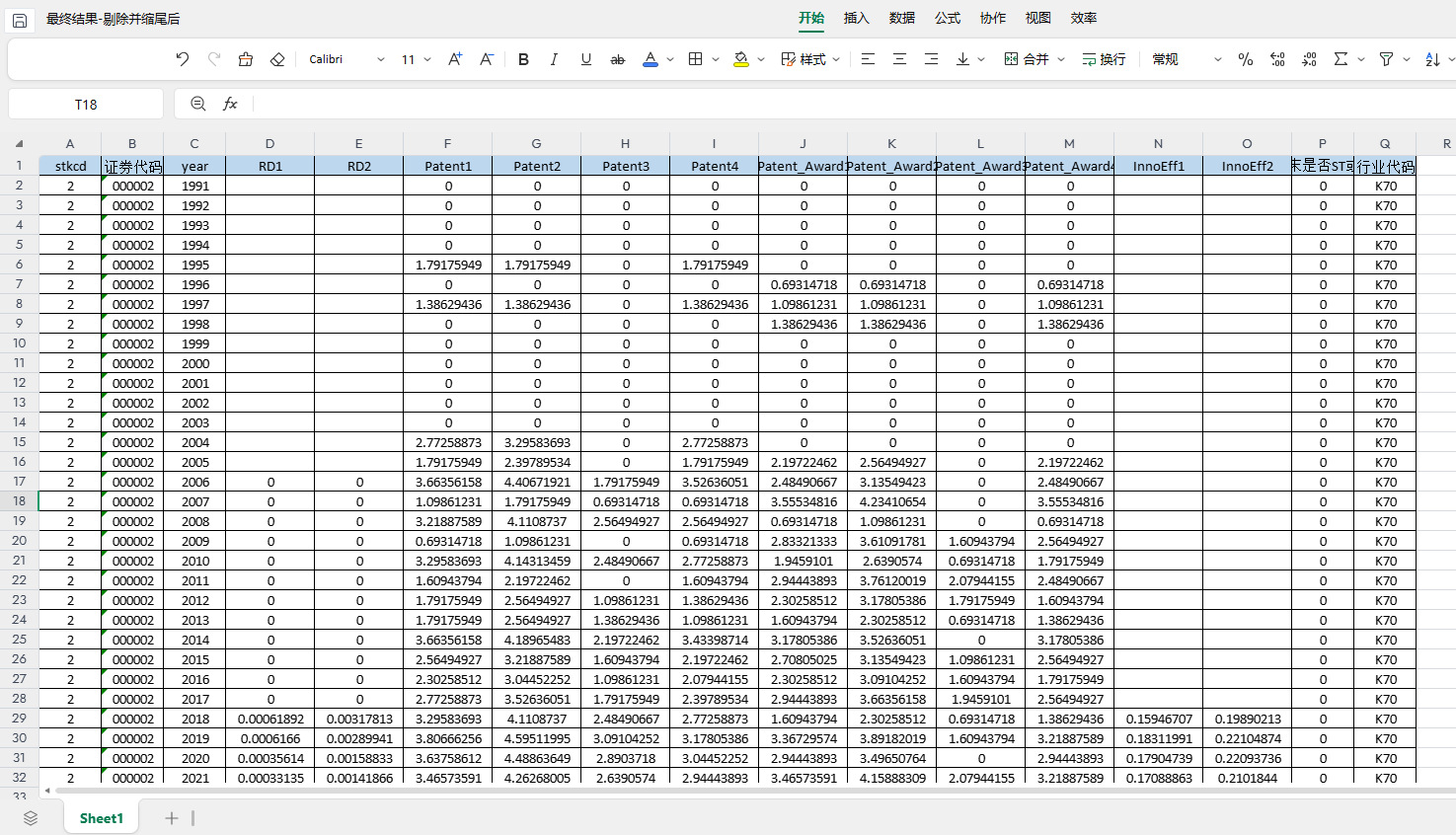Click the sort A-Z icon
The height and width of the screenshot is (835, 1456).
pyautogui.click(x=1432, y=59)
